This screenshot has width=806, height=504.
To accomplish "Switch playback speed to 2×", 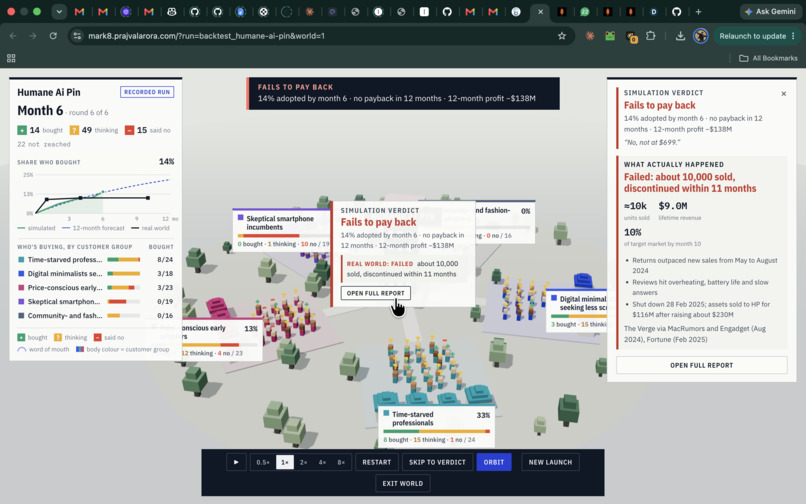I will [303, 462].
